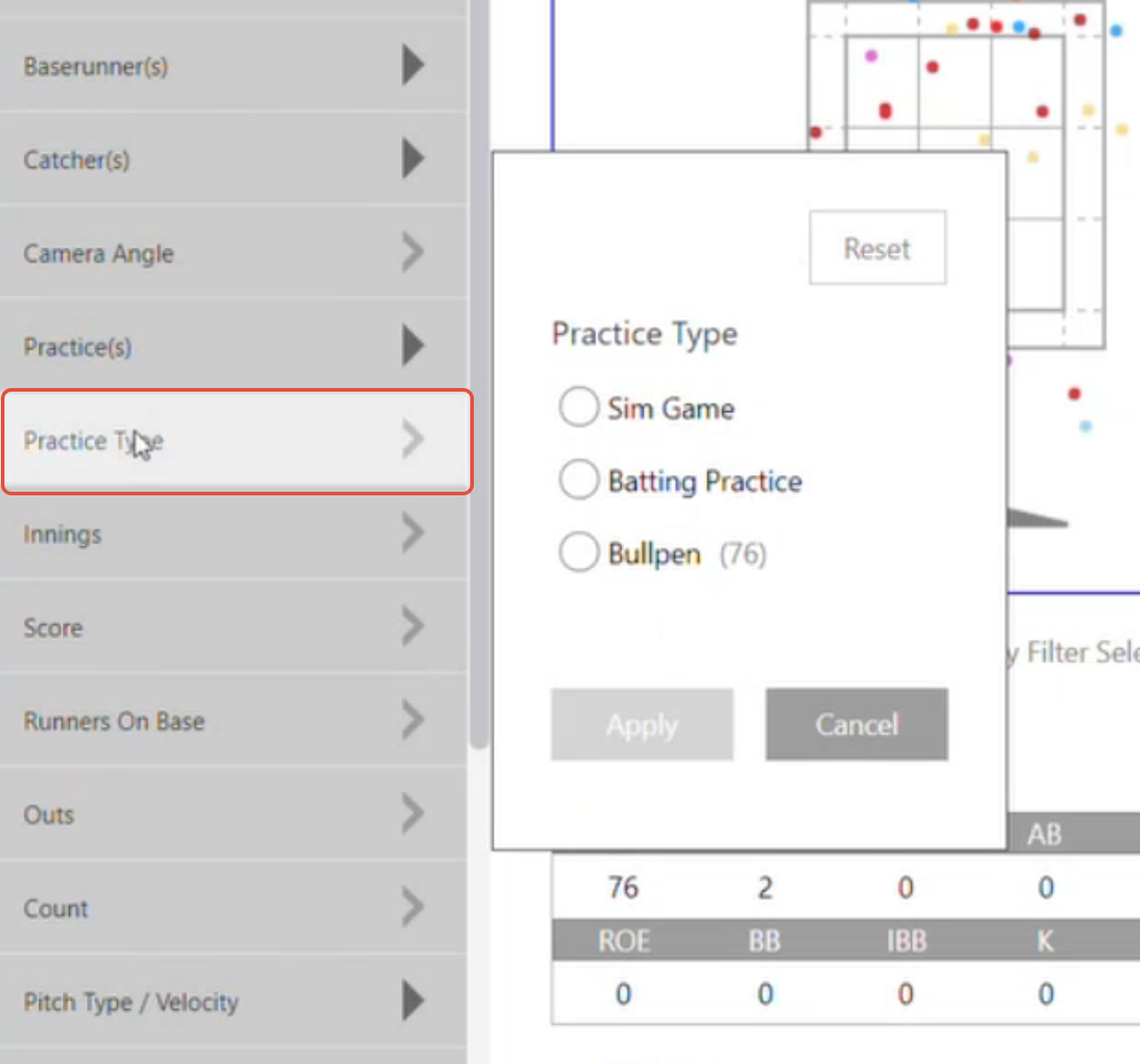
Task: Select the Score menu item
Action: 54,628
